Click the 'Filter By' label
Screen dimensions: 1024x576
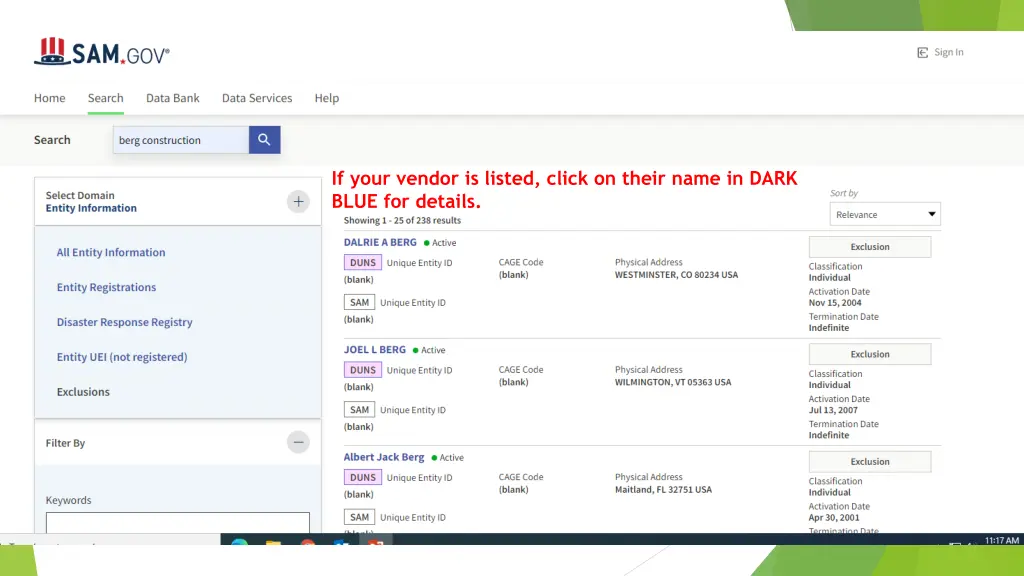pos(65,443)
